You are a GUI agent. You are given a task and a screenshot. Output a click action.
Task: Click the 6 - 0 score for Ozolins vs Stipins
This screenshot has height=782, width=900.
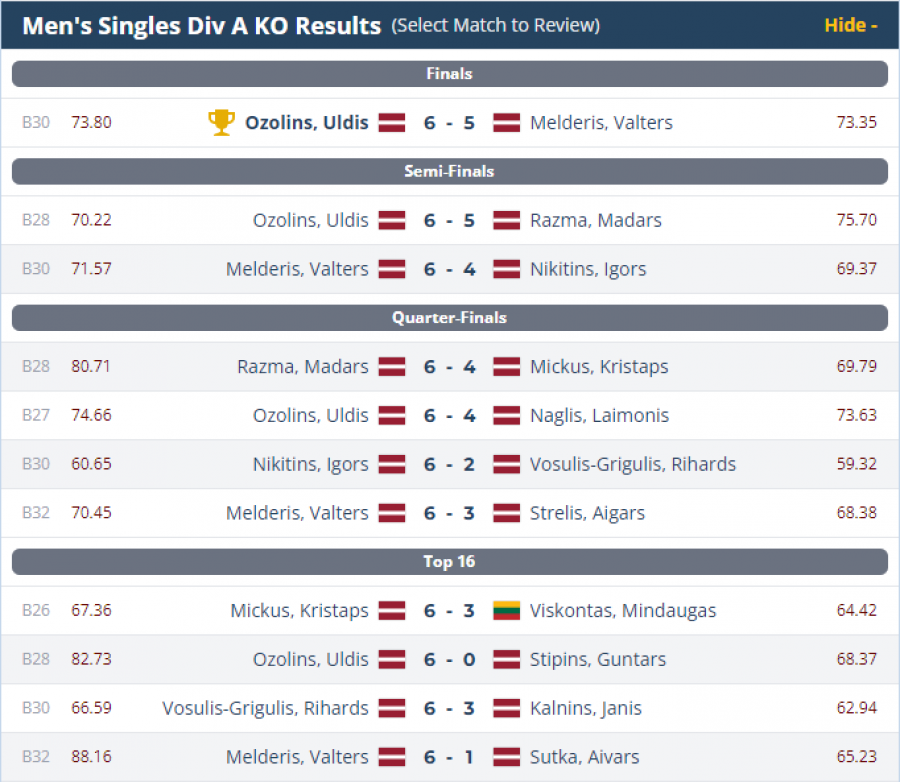[x=449, y=660]
